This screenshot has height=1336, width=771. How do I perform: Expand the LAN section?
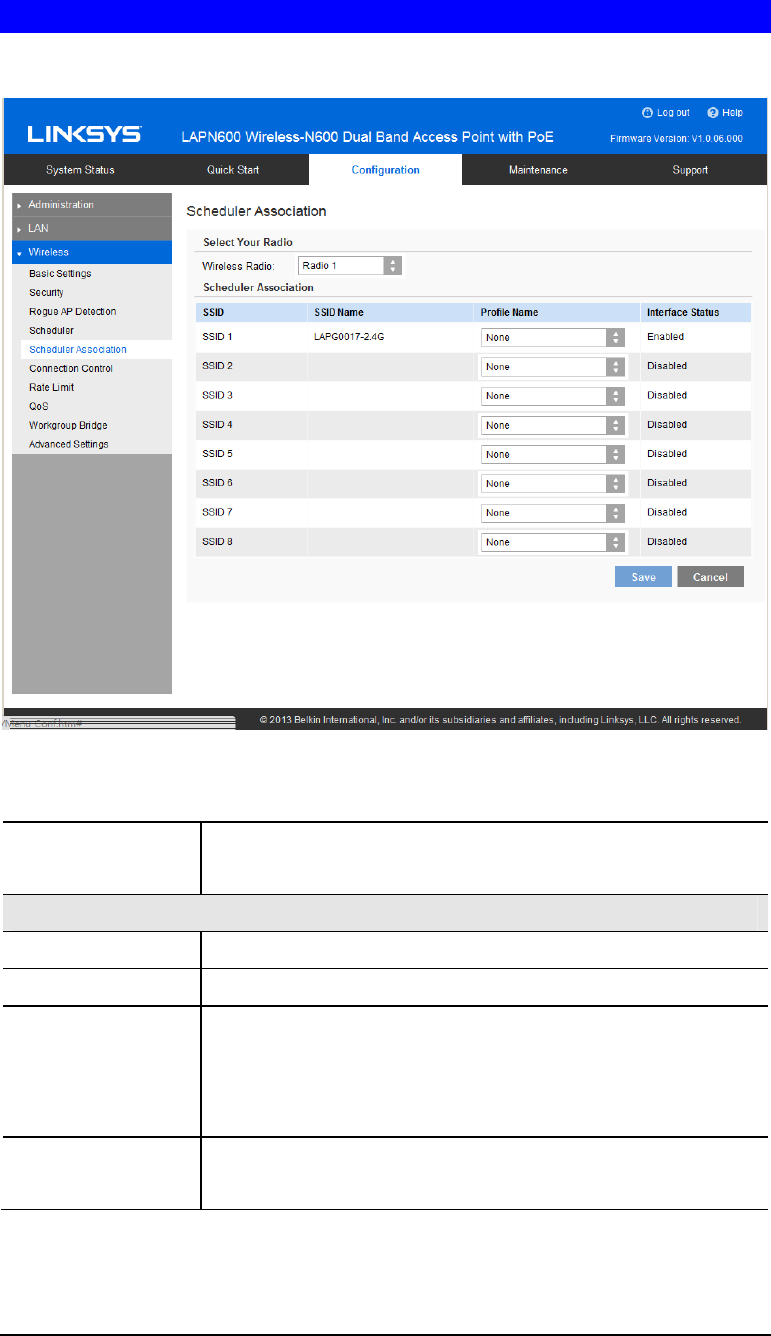[x=92, y=228]
